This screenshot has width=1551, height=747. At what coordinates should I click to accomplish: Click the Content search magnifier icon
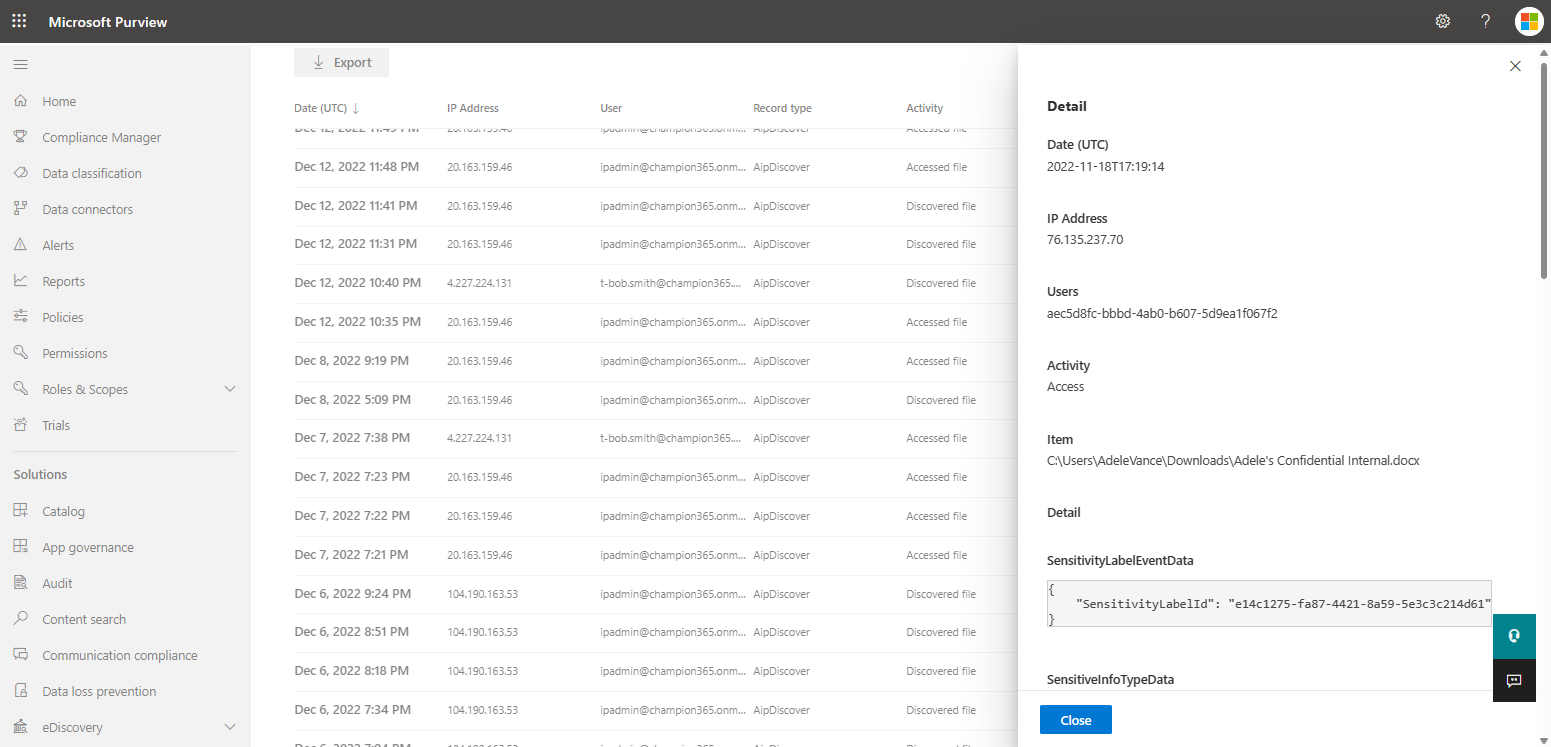pyautogui.click(x=20, y=619)
